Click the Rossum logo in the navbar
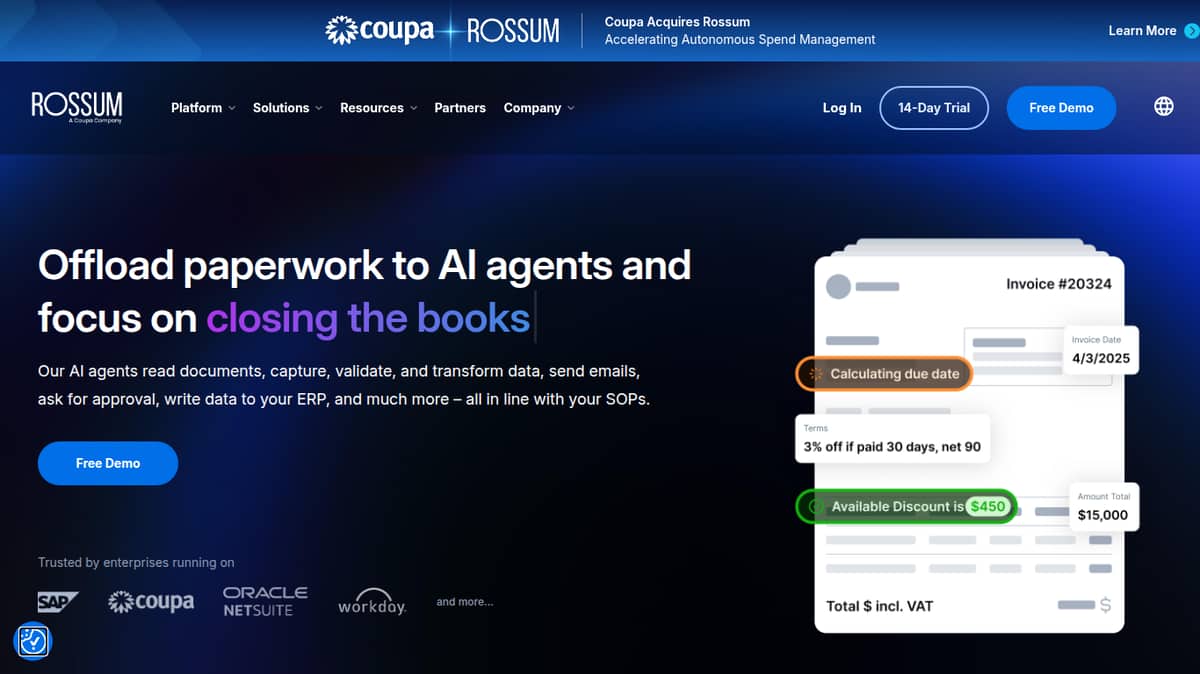The width and height of the screenshot is (1200, 674). pyautogui.click(x=77, y=107)
